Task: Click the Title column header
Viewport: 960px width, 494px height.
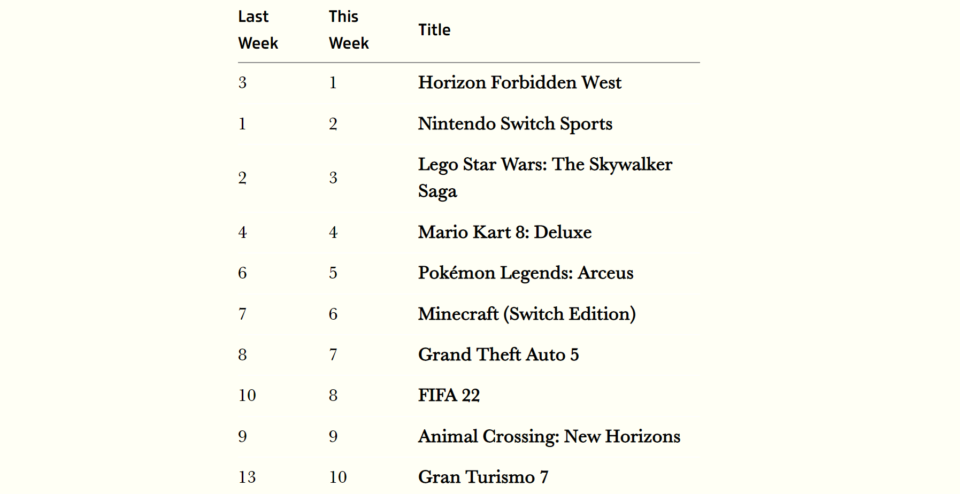Action: [434, 30]
